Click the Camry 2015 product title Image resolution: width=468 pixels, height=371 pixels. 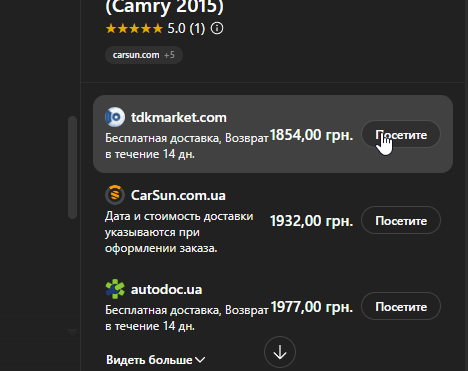tap(164, 7)
